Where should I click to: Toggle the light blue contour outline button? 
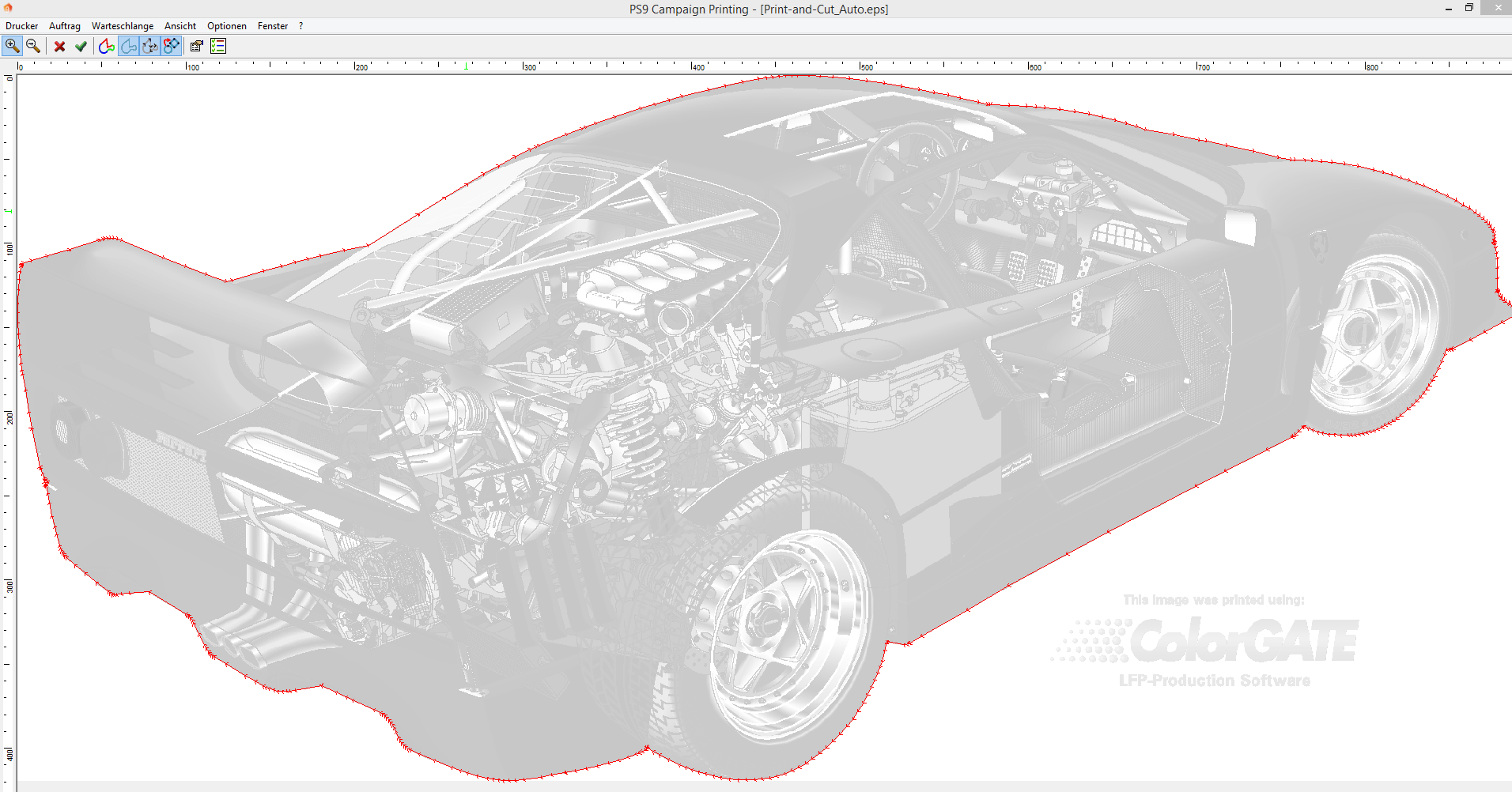tap(128, 46)
